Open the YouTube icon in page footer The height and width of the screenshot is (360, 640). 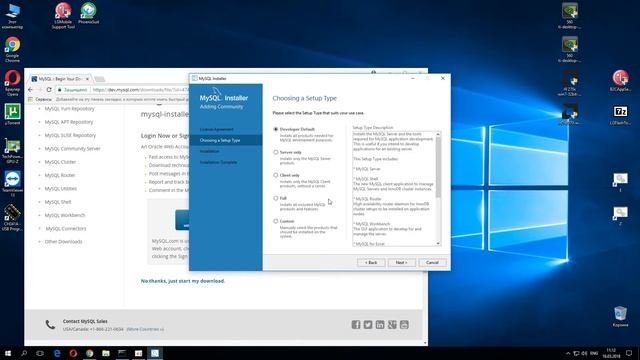pyautogui.click(x=404, y=324)
